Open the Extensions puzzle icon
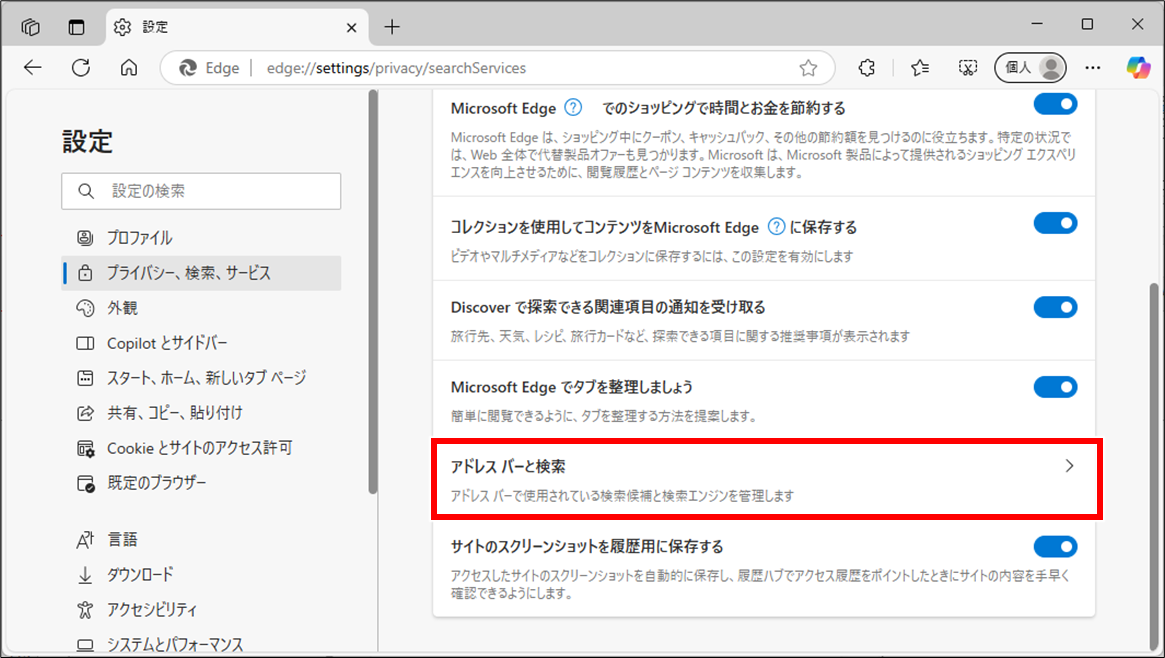The image size is (1165, 658). (866, 68)
